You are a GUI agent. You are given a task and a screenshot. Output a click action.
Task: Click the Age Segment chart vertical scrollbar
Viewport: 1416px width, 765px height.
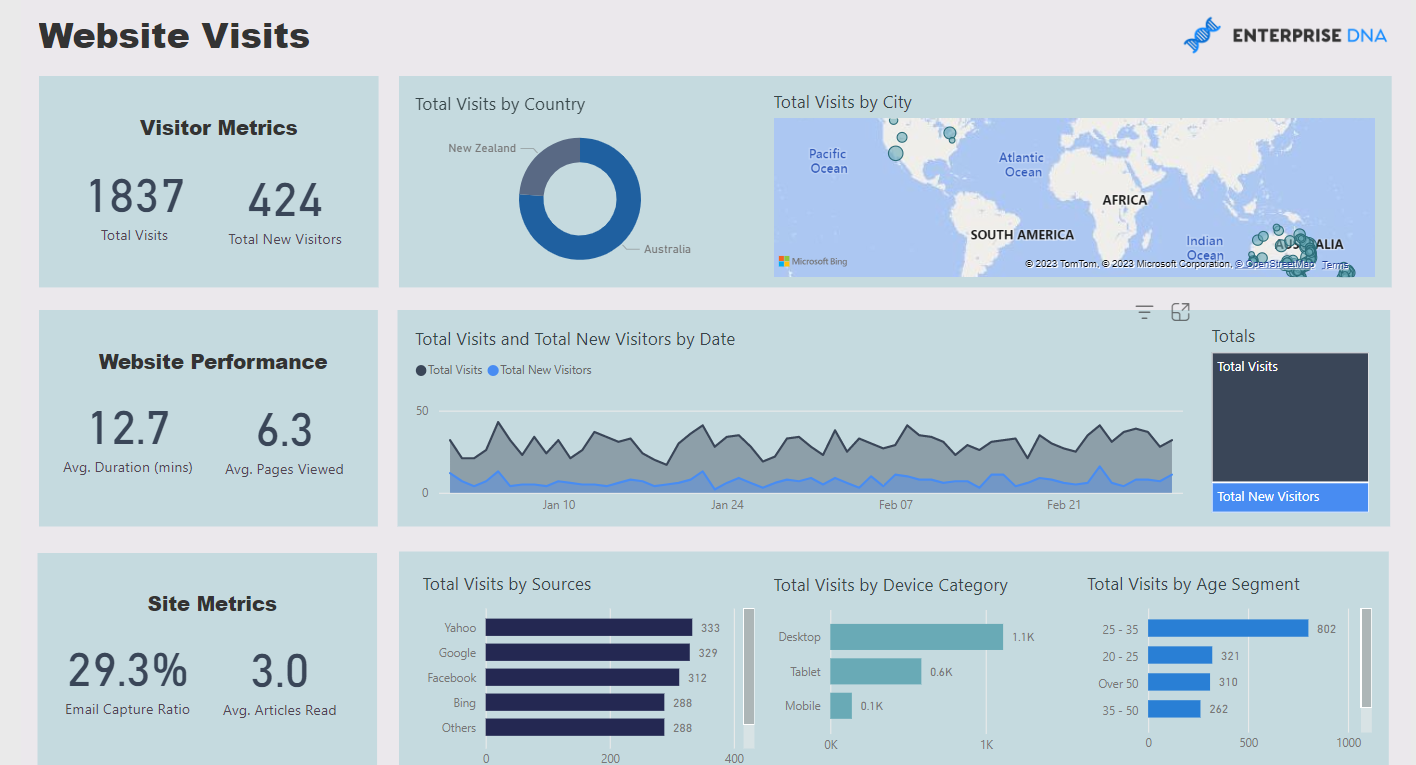point(1367,656)
